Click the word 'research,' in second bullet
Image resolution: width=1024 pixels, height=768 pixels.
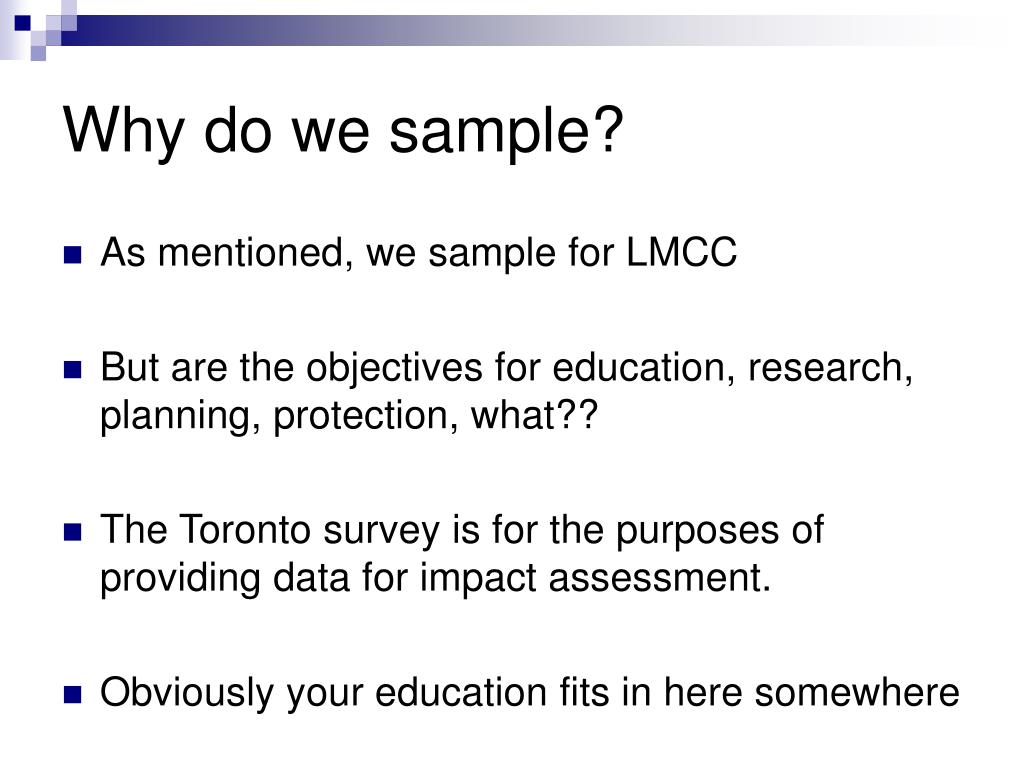tap(830, 368)
